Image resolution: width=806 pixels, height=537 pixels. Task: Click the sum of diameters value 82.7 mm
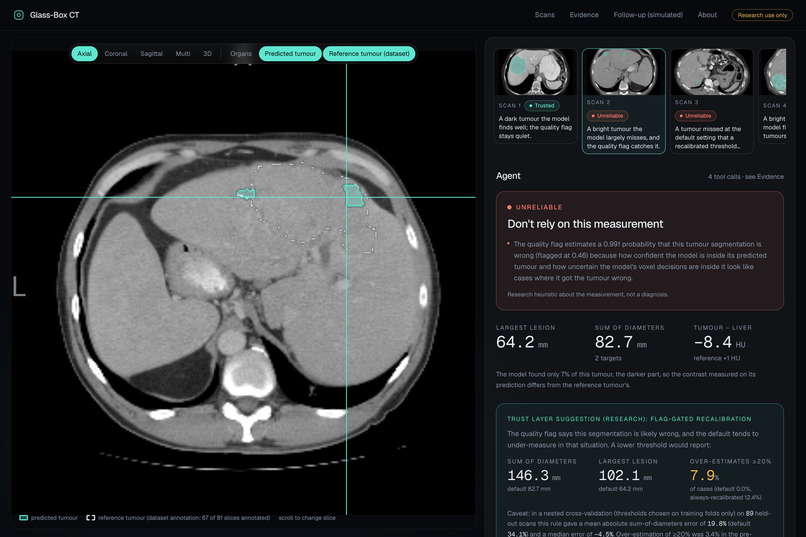[620, 342]
